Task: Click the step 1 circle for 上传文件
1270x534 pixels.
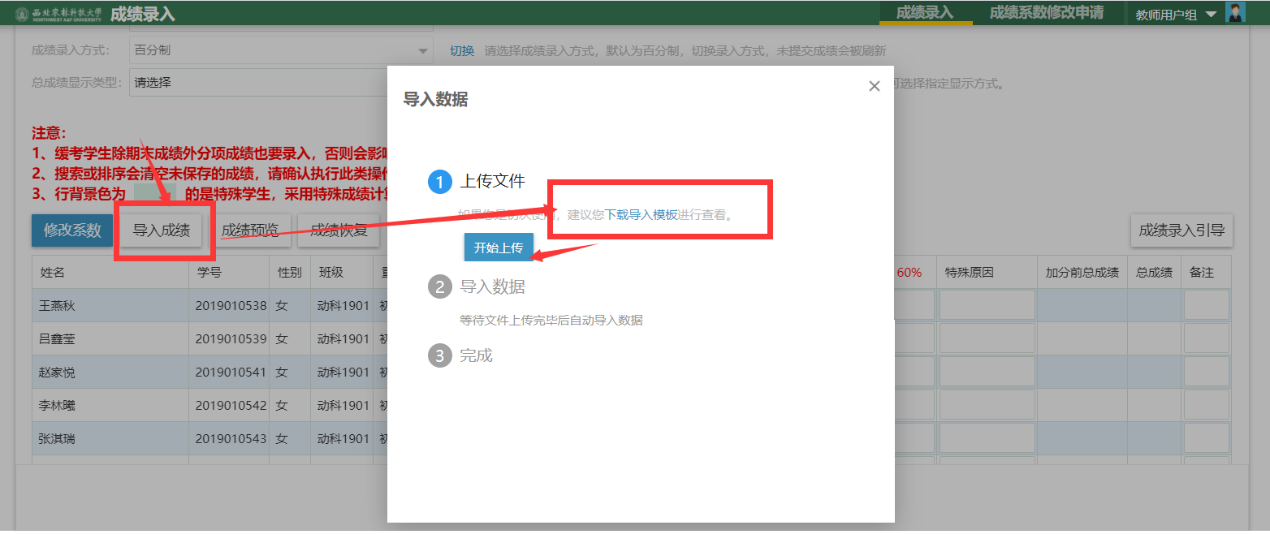Action: [x=440, y=182]
